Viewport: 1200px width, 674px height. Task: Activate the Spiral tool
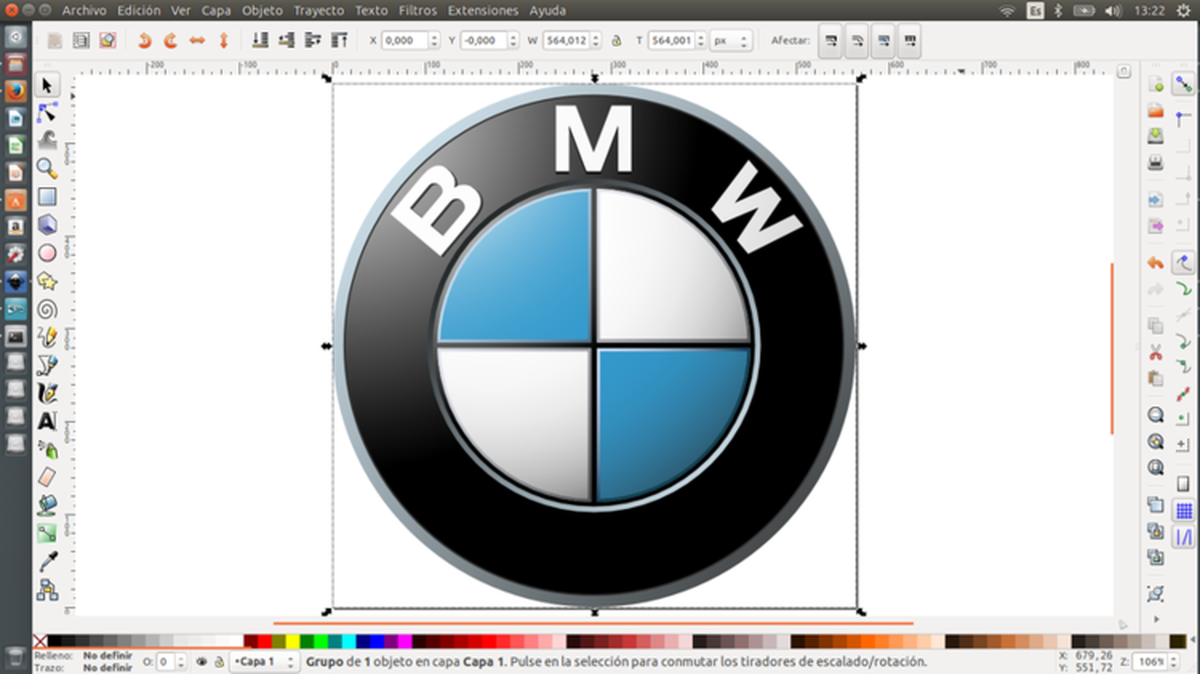tap(47, 310)
